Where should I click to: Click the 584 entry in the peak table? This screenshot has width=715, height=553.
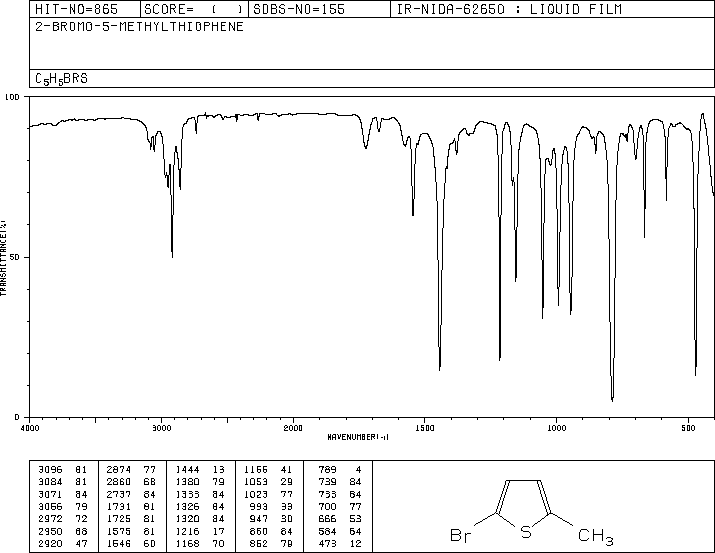click(x=327, y=532)
